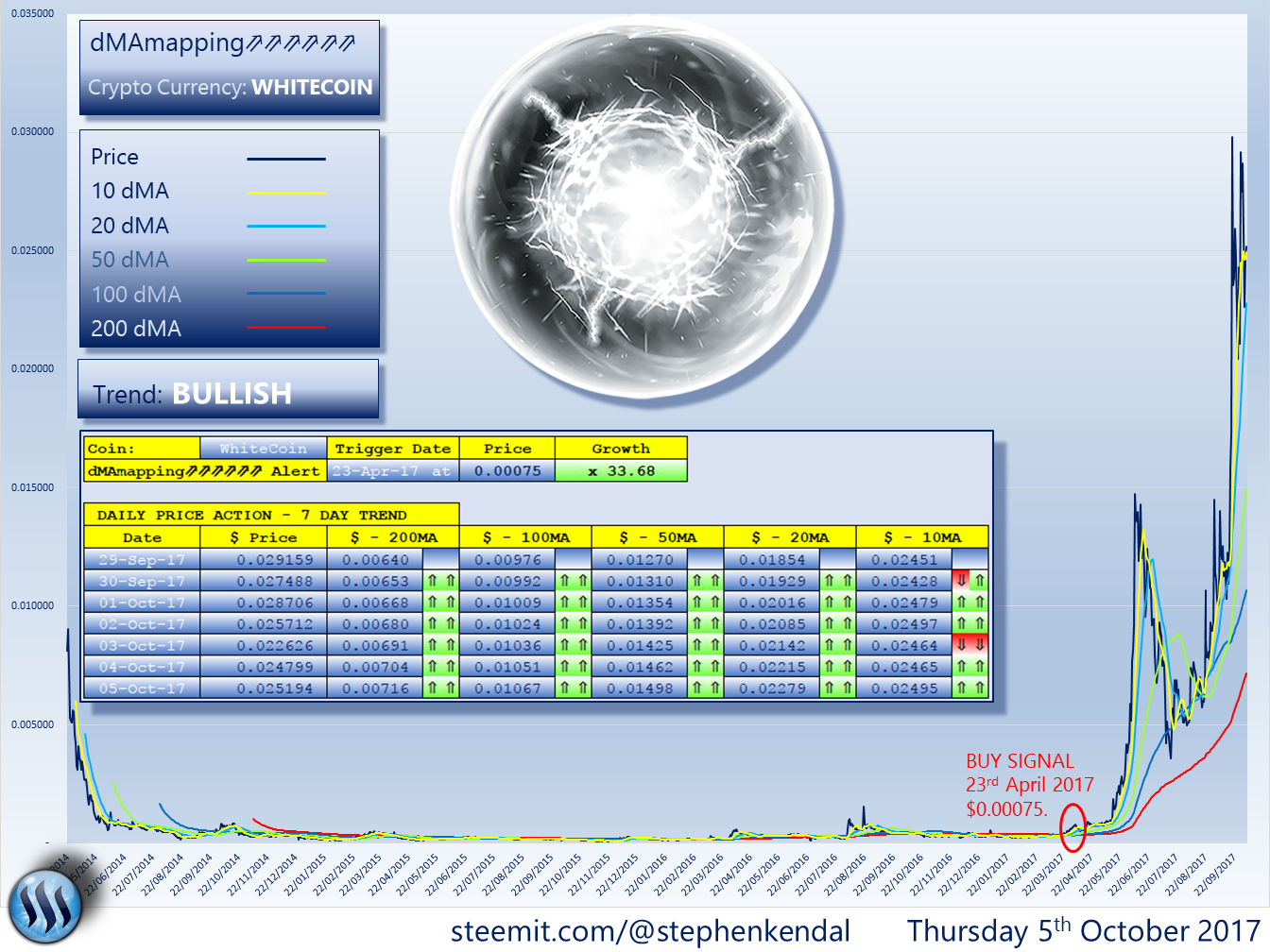This screenshot has height=952, width=1270.
Task: Select 100MA value '0.00976'
Action: [x=507, y=560]
